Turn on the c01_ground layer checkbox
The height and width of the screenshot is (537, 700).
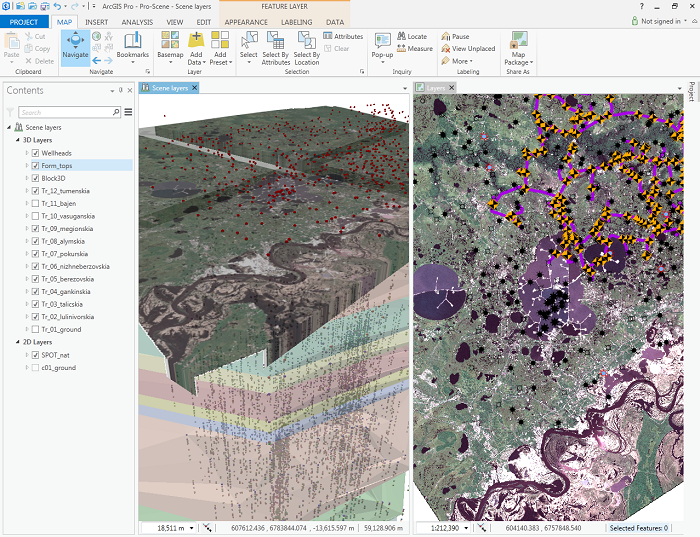[x=36, y=367]
